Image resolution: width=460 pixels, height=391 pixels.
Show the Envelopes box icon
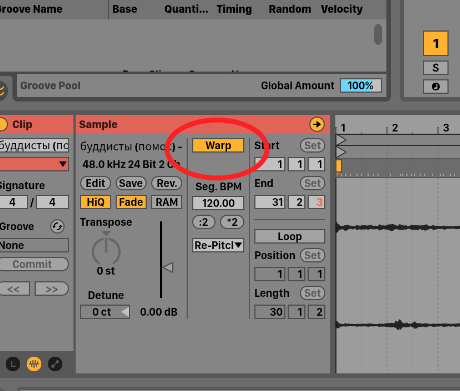point(55,364)
